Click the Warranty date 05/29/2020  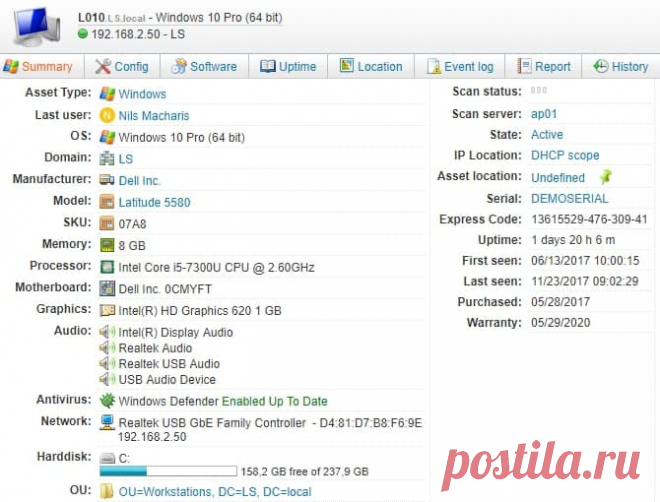pos(561,322)
